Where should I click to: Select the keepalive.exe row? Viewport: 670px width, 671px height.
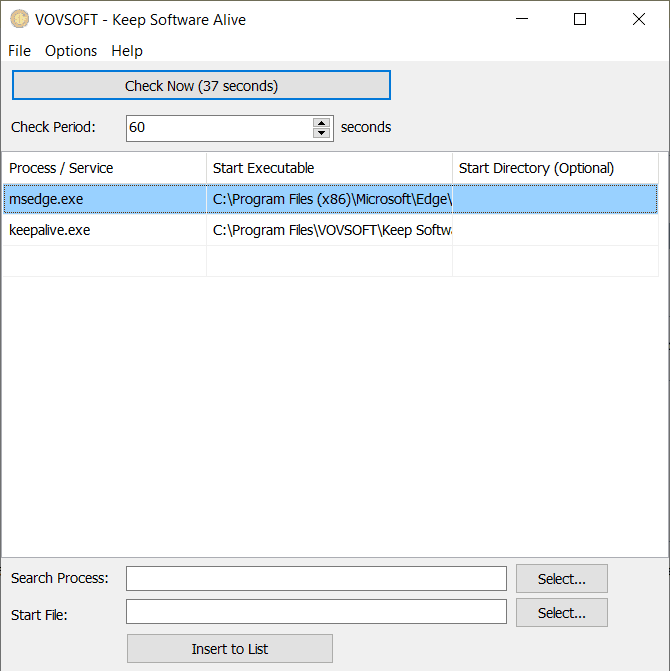tap(330, 230)
